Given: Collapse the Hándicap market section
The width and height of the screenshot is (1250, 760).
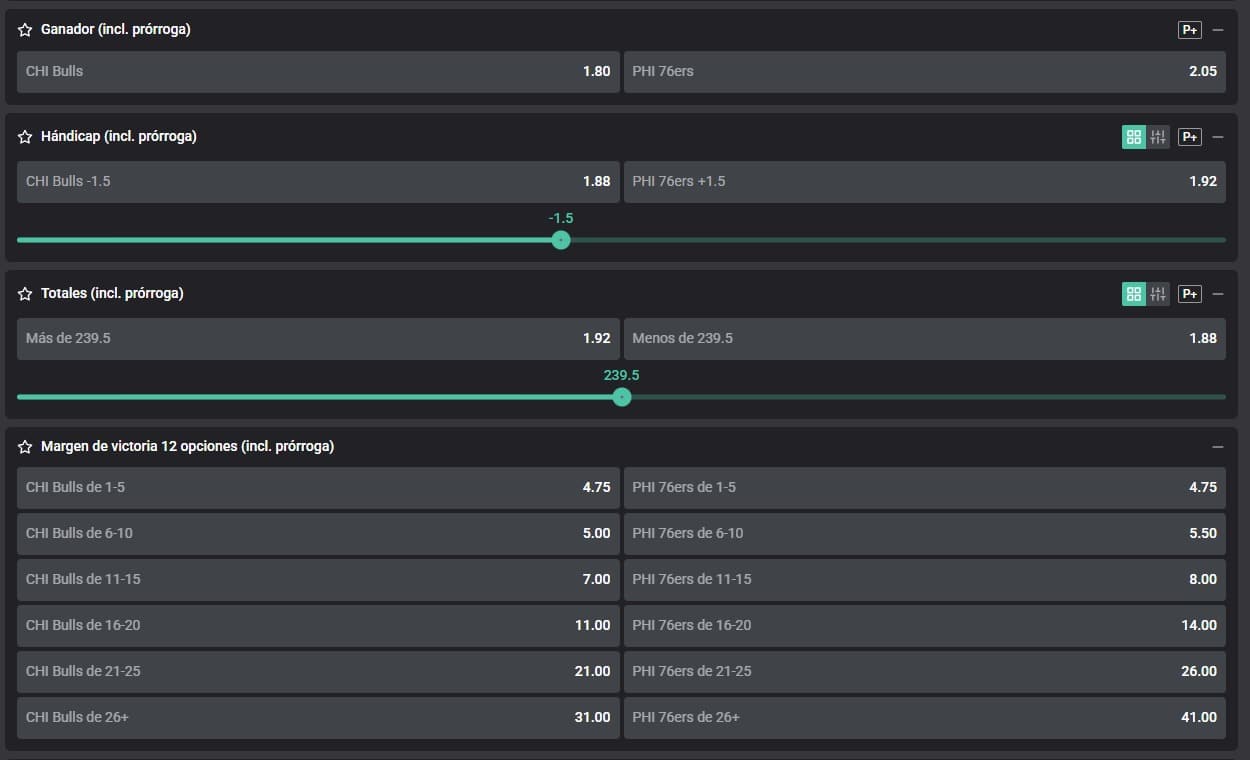Looking at the screenshot, I should 1217,137.
